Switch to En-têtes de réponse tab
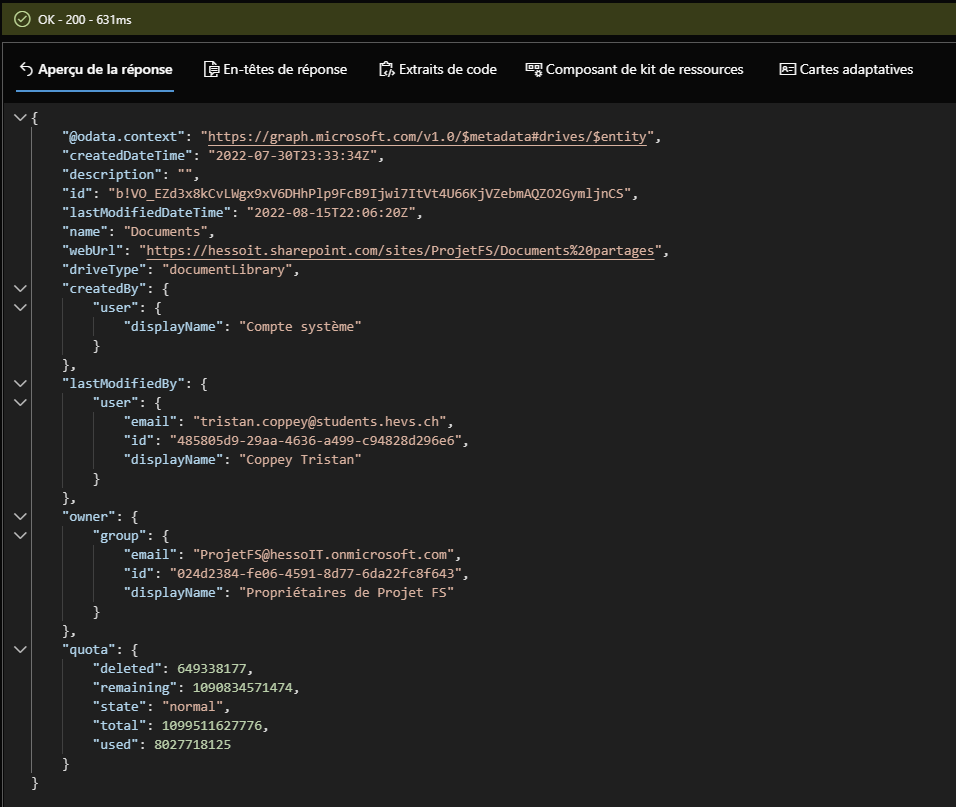This screenshot has width=956, height=807. (x=275, y=69)
